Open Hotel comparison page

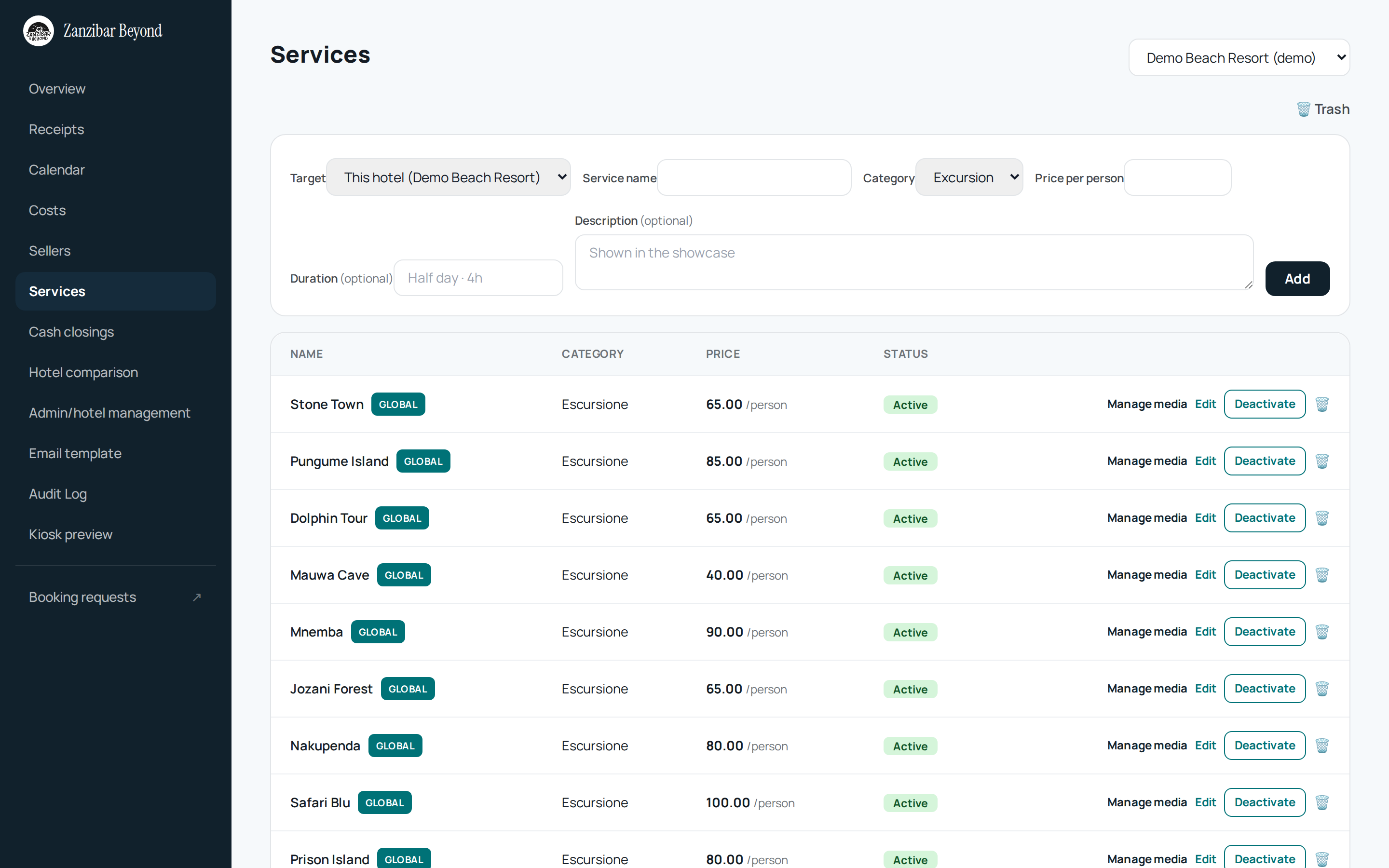[115, 372]
